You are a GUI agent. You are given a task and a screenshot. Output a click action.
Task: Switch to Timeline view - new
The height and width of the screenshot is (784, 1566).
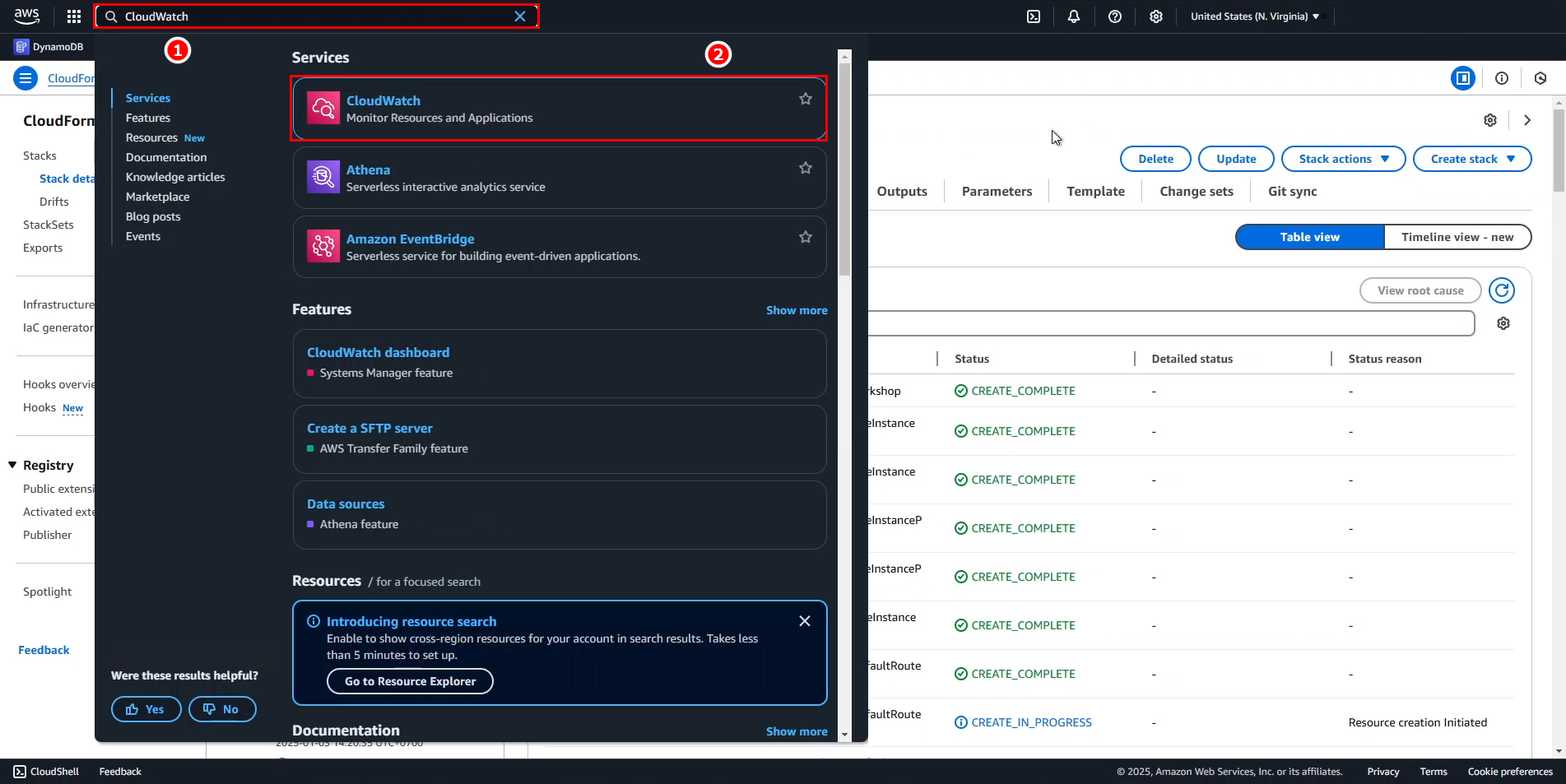pyautogui.click(x=1457, y=237)
